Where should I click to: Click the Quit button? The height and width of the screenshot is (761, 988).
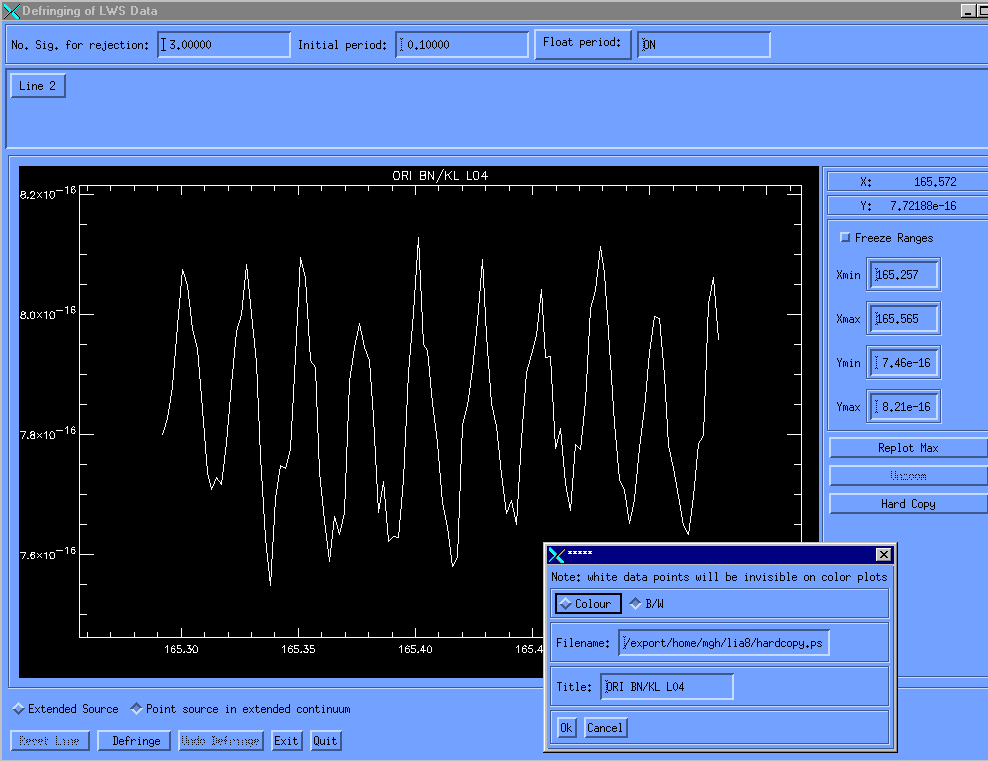coord(325,741)
